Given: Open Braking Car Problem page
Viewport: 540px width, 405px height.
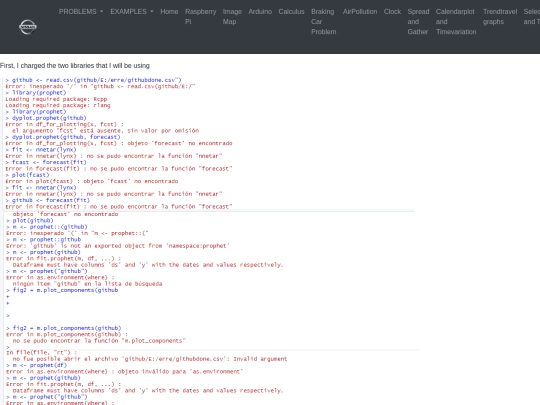Looking at the screenshot, I should pyautogui.click(x=323, y=22).
